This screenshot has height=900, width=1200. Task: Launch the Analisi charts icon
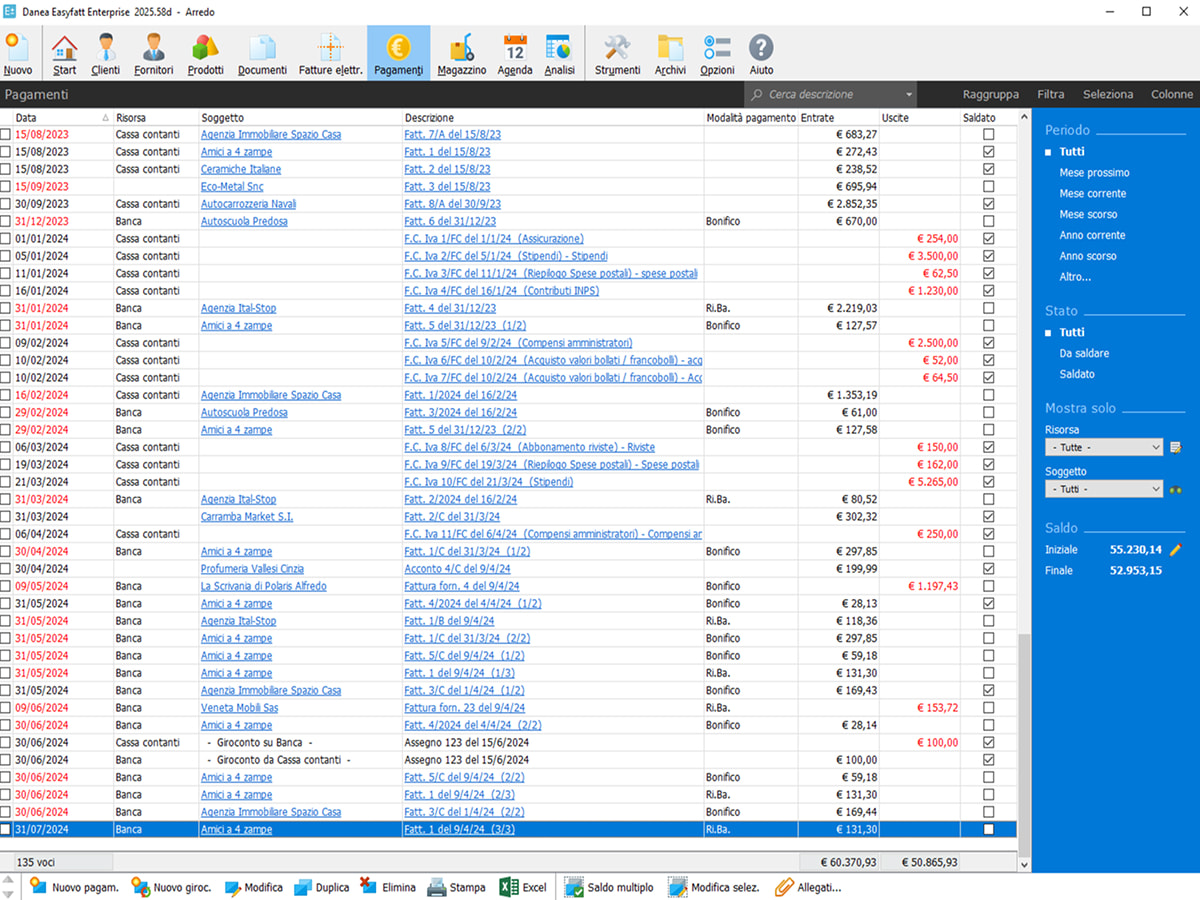tap(559, 54)
